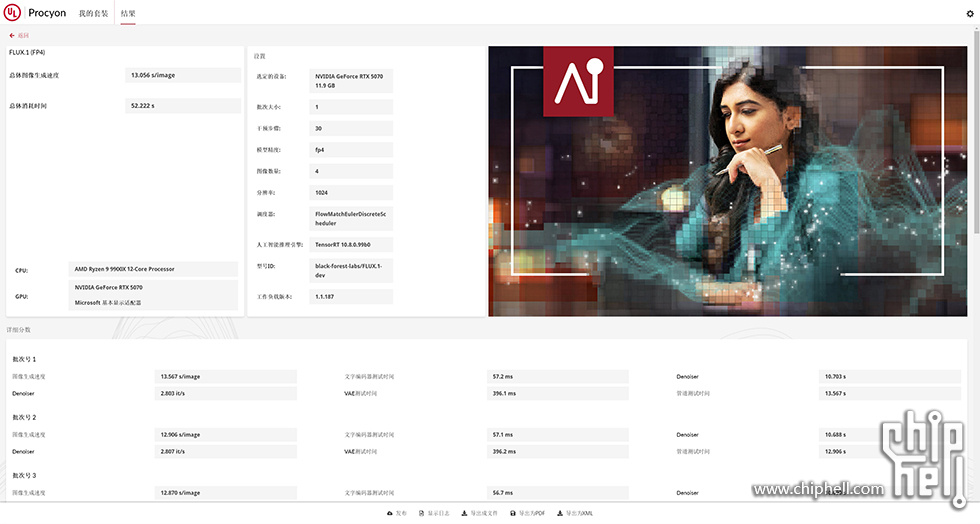980x524 pixels.
Task: Click the 13.567 s/image speed in batch 1
Action: (x=226, y=376)
